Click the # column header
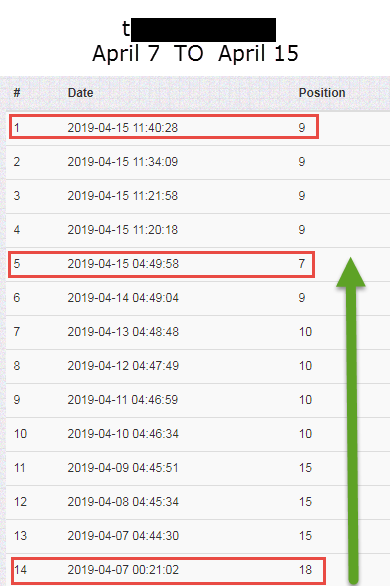 tap(17, 93)
